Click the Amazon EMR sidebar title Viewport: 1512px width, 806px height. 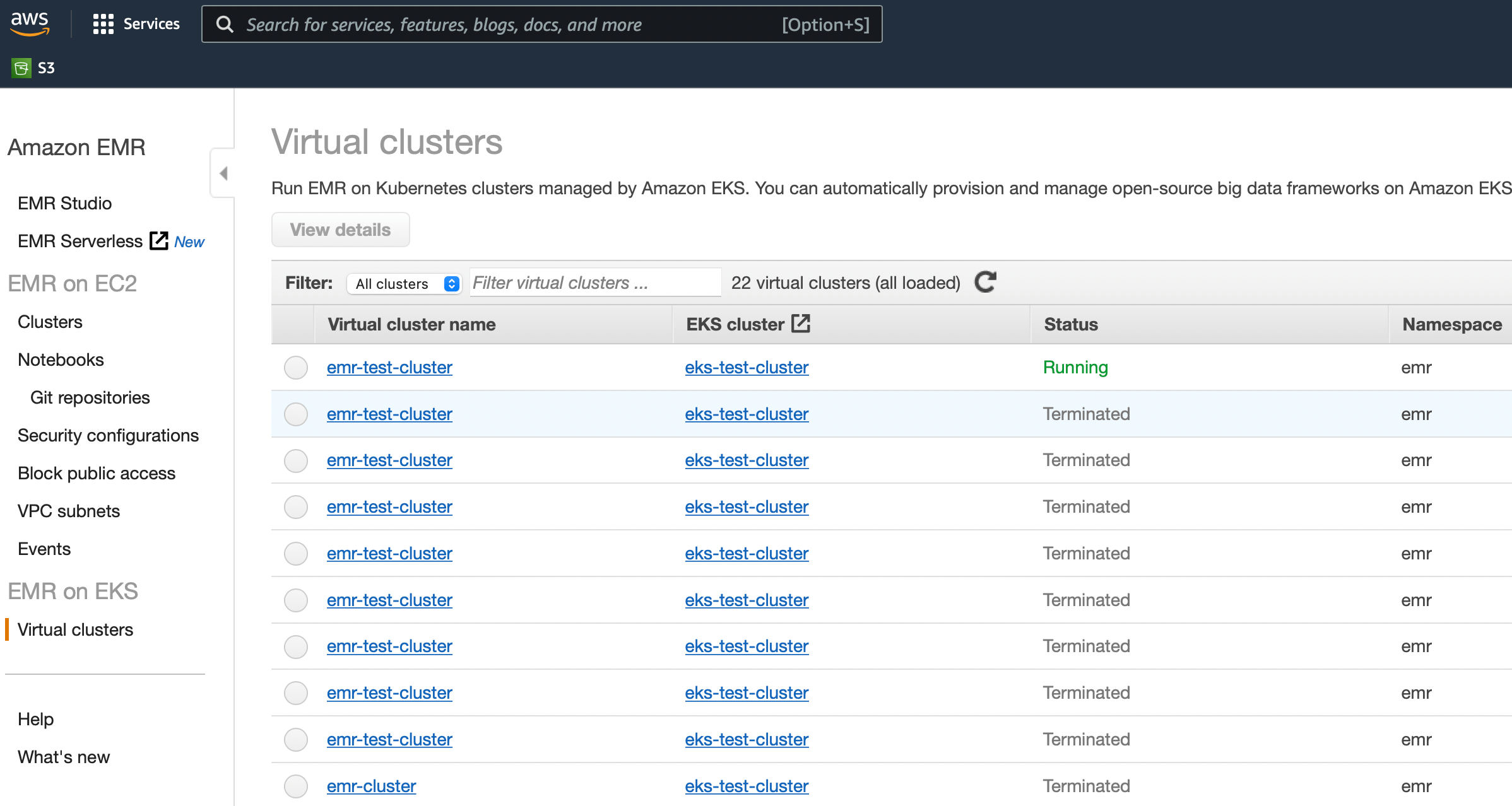point(76,147)
